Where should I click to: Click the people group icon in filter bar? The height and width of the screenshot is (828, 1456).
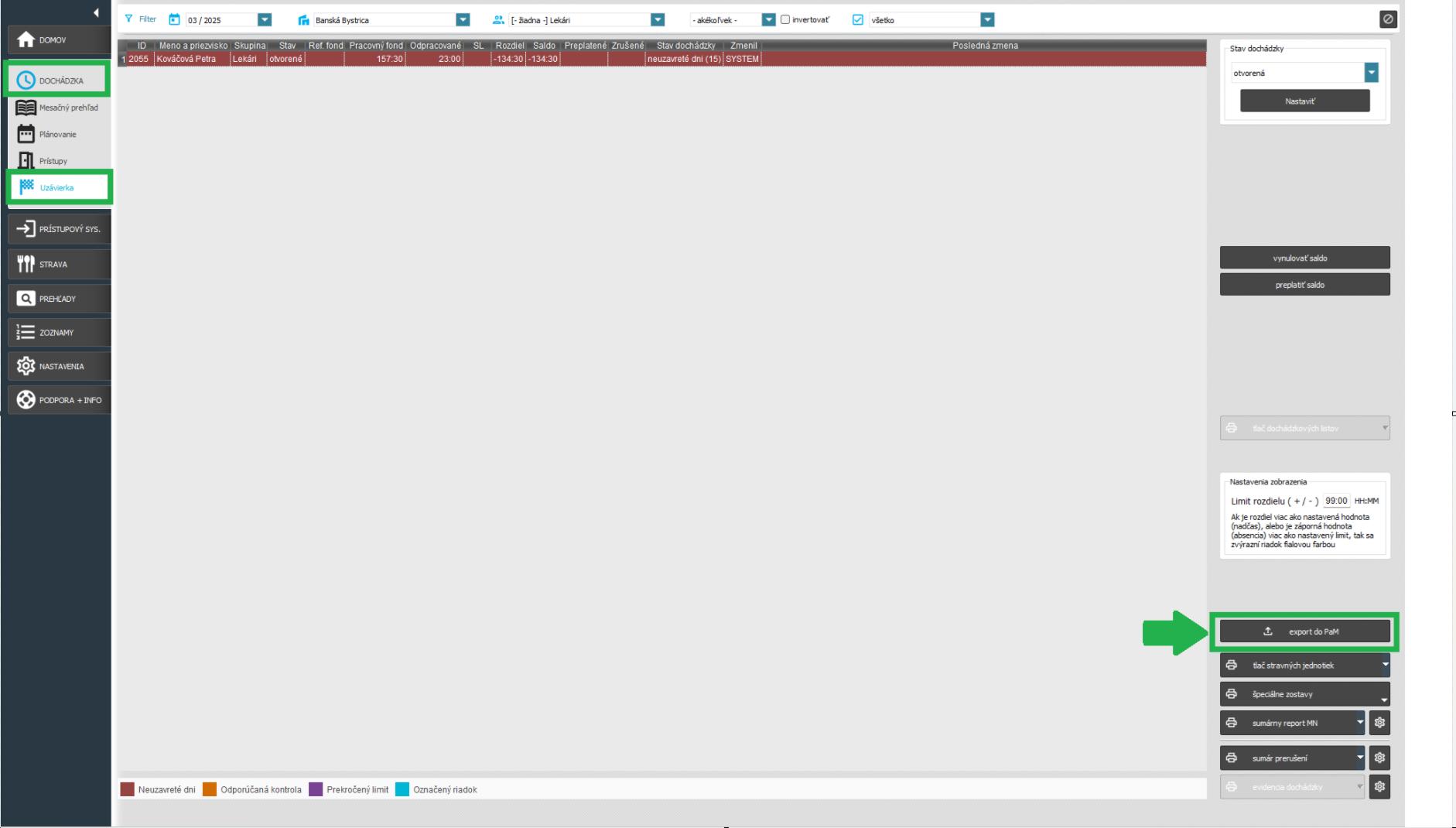click(498, 20)
